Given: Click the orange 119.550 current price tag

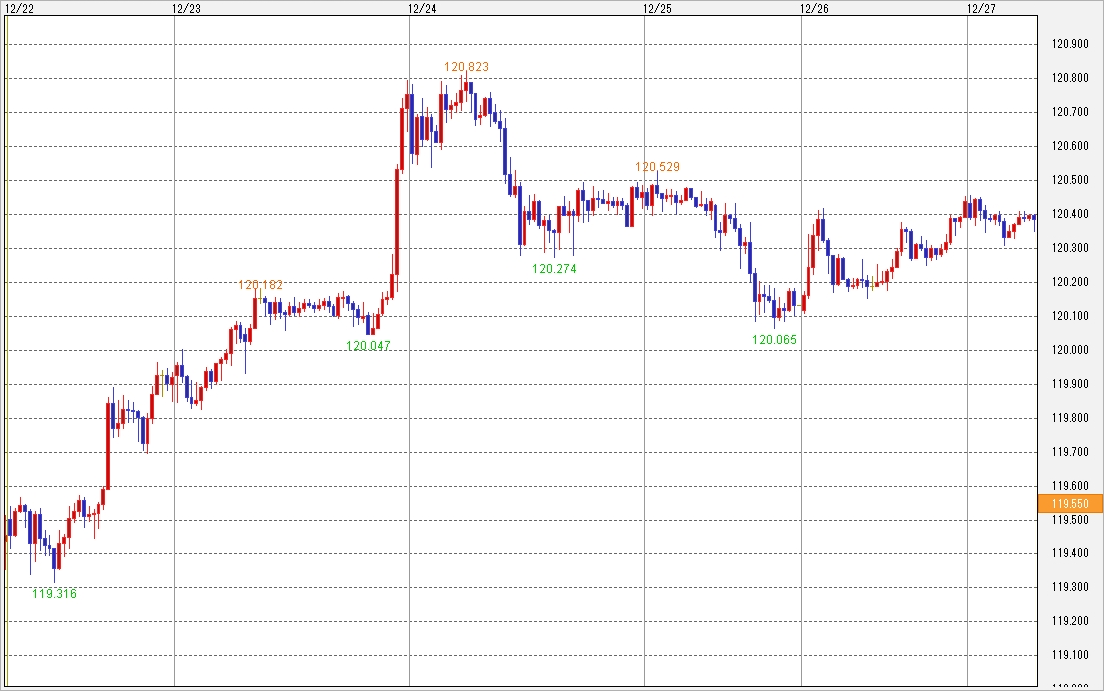Looking at the screenshot, I should click(1070, 503).
